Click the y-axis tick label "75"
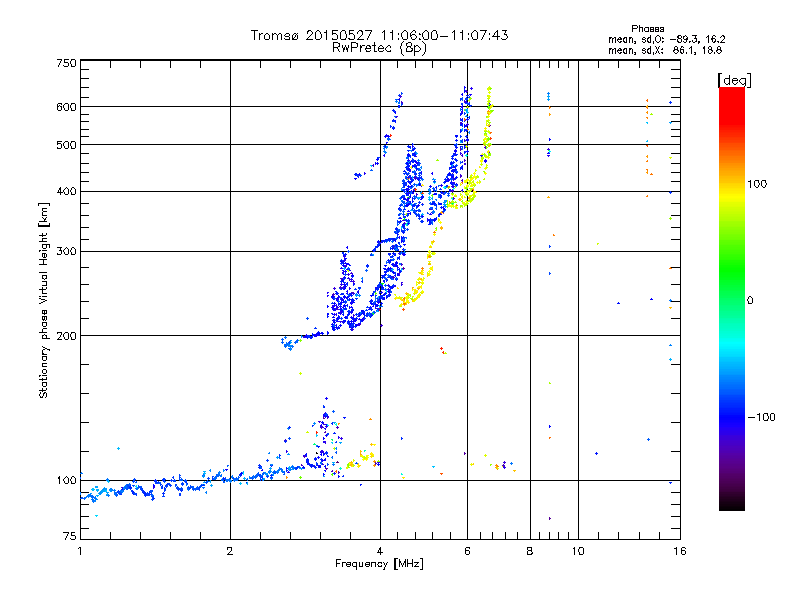Viewport: 800px width, 600px height. coord(70,536)
